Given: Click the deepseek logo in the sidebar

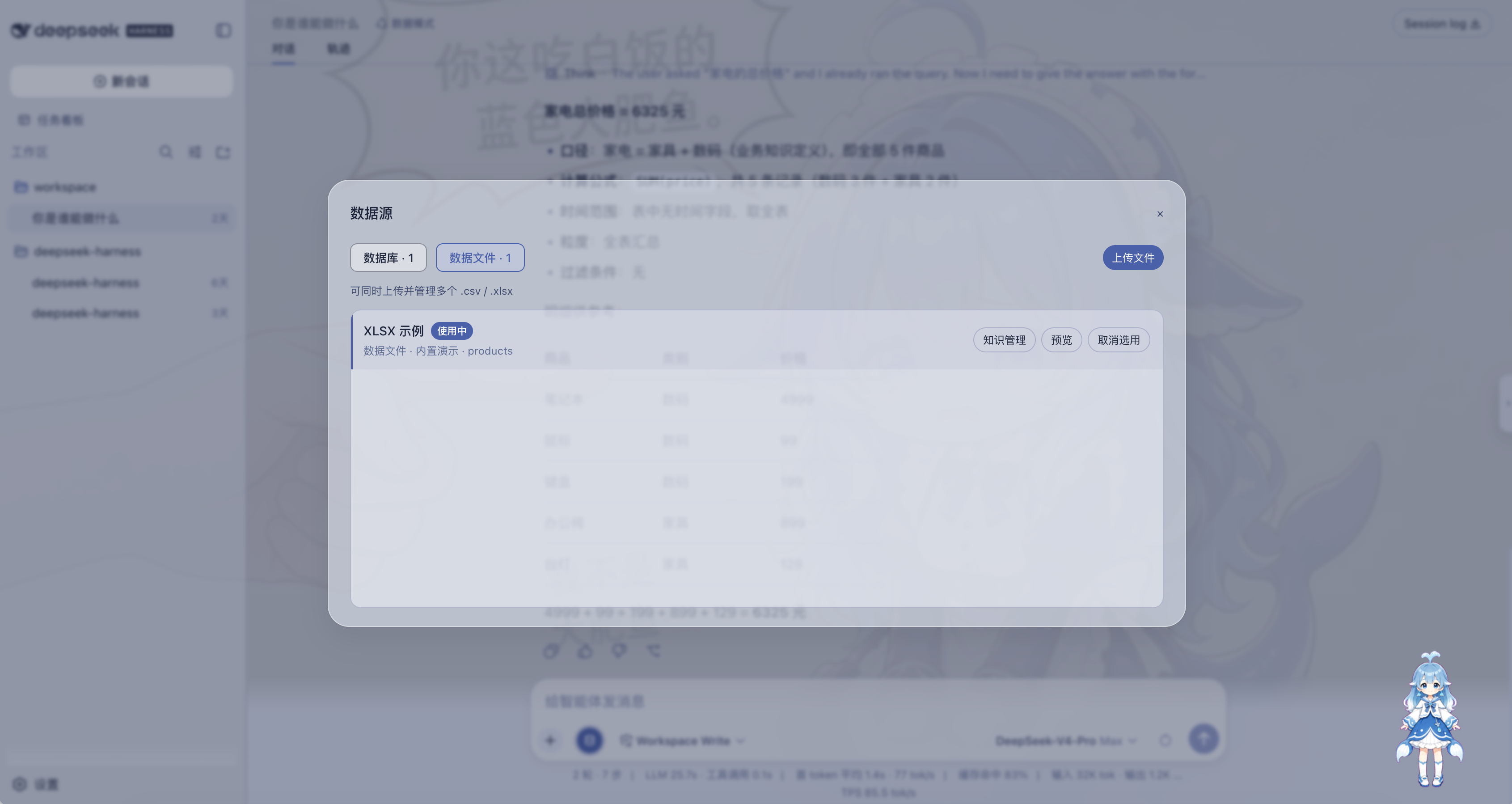Looking at the screenshot, I should coord(92,30).
